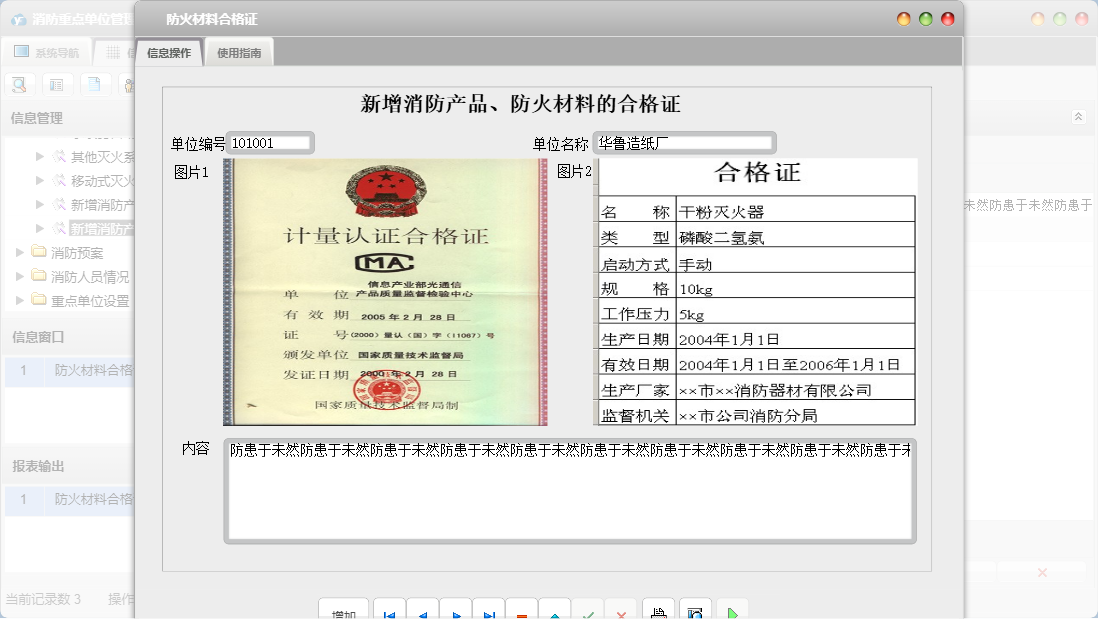Open the search icon in the left toolbar
The width and height of the screenshot is (1098, 640).
pos(18,84)
